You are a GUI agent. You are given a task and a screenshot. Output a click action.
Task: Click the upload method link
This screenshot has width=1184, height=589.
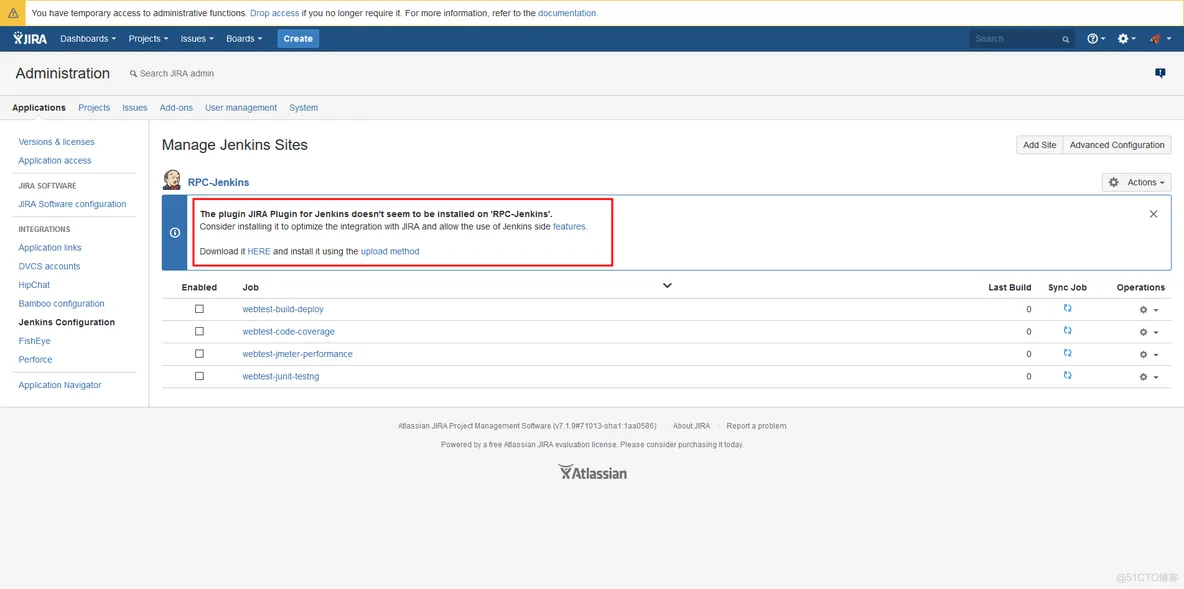[x=390, y=251]
